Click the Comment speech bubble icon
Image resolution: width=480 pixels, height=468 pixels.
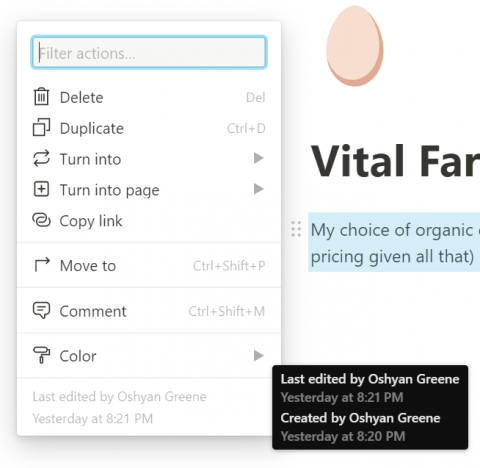point(41,311)
